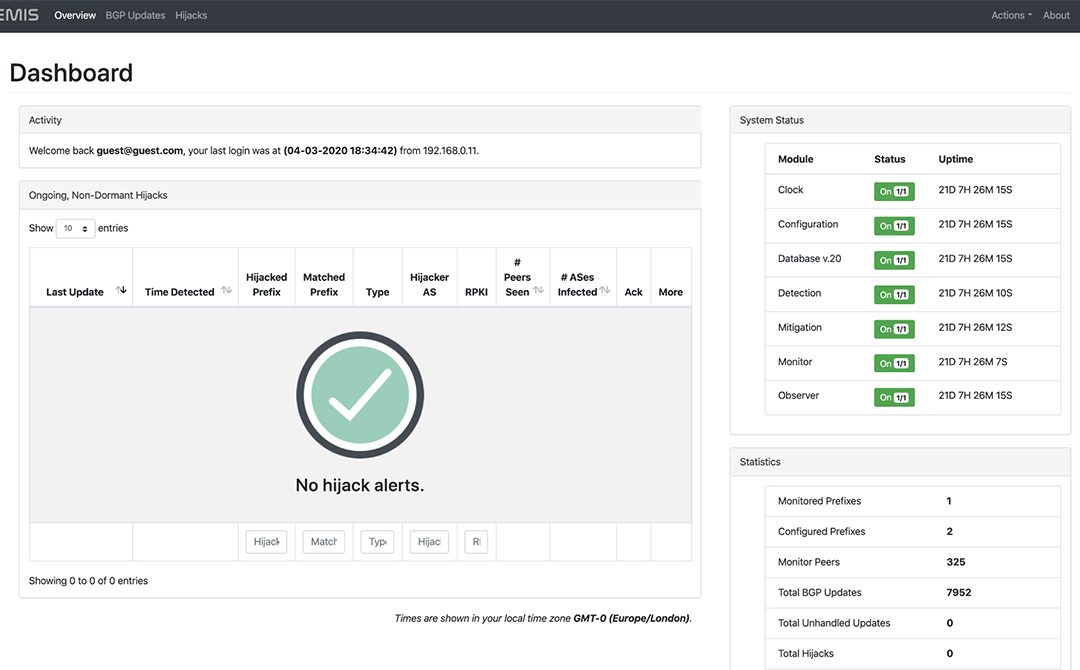Click the Hijacked Prefix filter input
The height and width of the screenshot is (670, 1080).
click(x=266, y=542)
